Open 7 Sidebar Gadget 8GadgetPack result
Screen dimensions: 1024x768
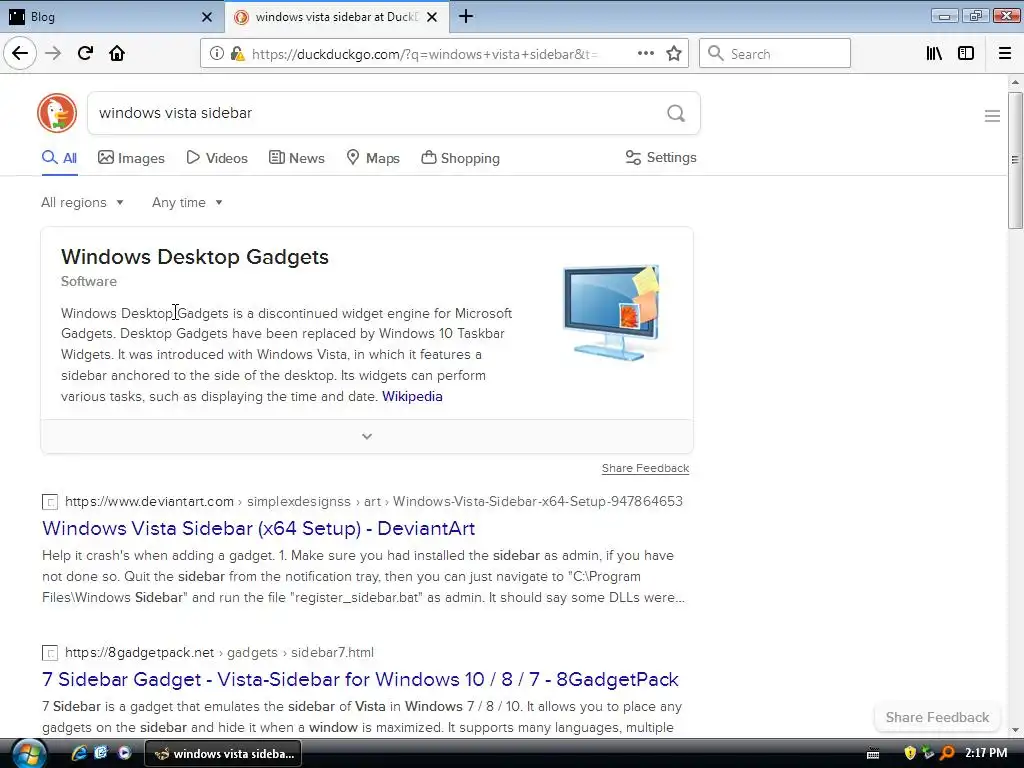click(x=360, y=679)
